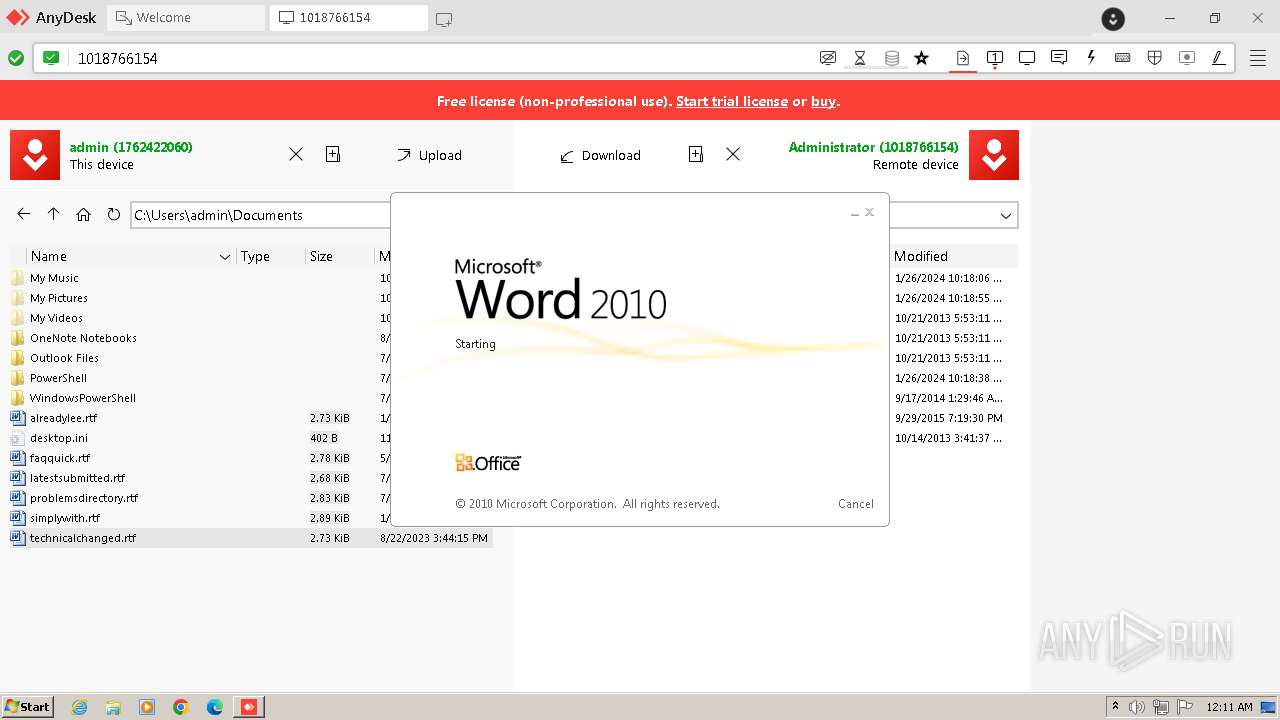Select file desktop.ini

coord(58,438)
